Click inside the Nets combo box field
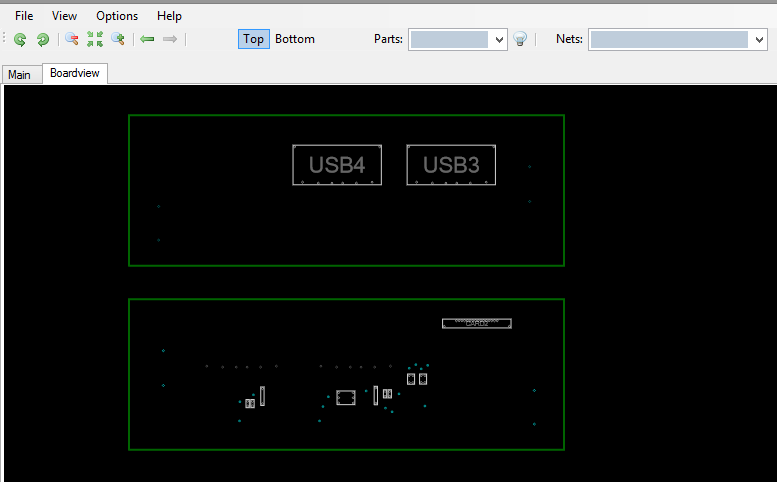The height and width of the screenshot is (482, 777). [x=669, y=40]
